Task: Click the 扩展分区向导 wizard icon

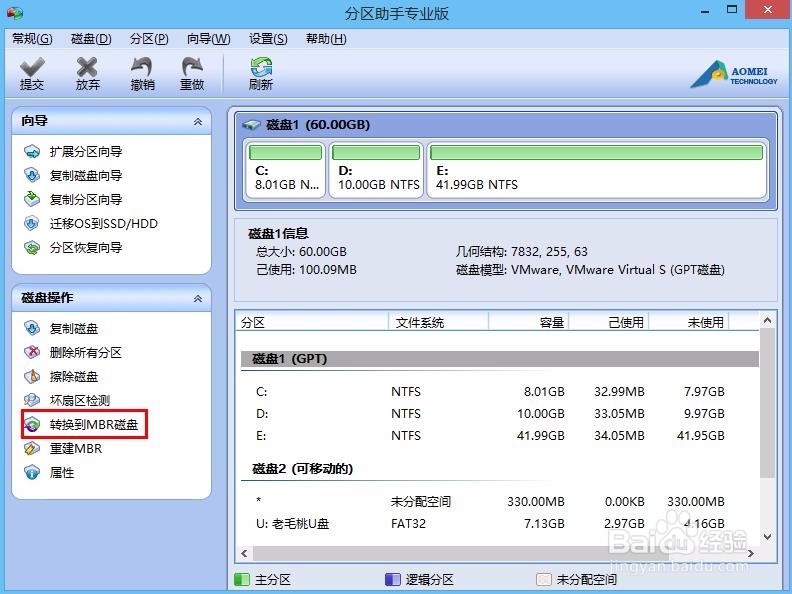Action: (x=32, y=152)
